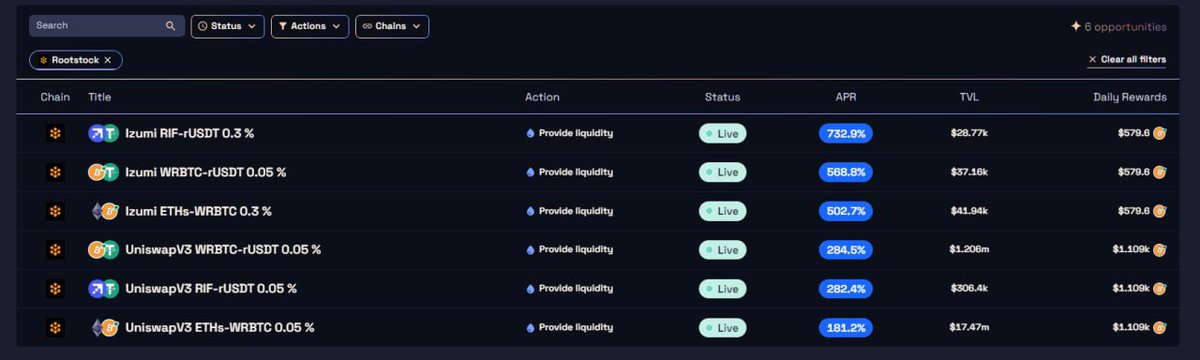Image resolution: width=1200 pixels, height=360 pixels.
Task: Click Rootstock chain icon in Izumi WRBTC-rUSDT row
Action: point(55,172)
